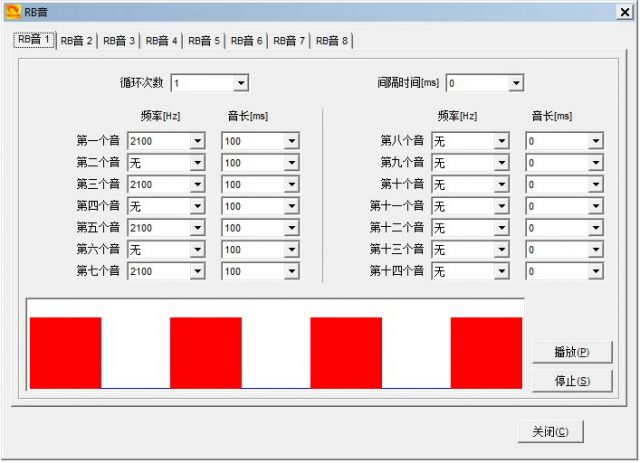The height and width of the screenshot is (463, 640).
Task: Close the RB音 dialog with the X
Action: coord(624,12)
